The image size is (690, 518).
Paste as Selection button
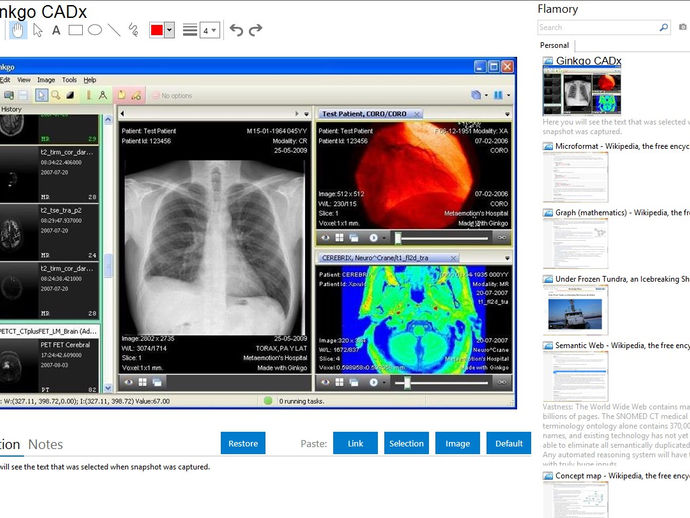click(x=406, y=443)
